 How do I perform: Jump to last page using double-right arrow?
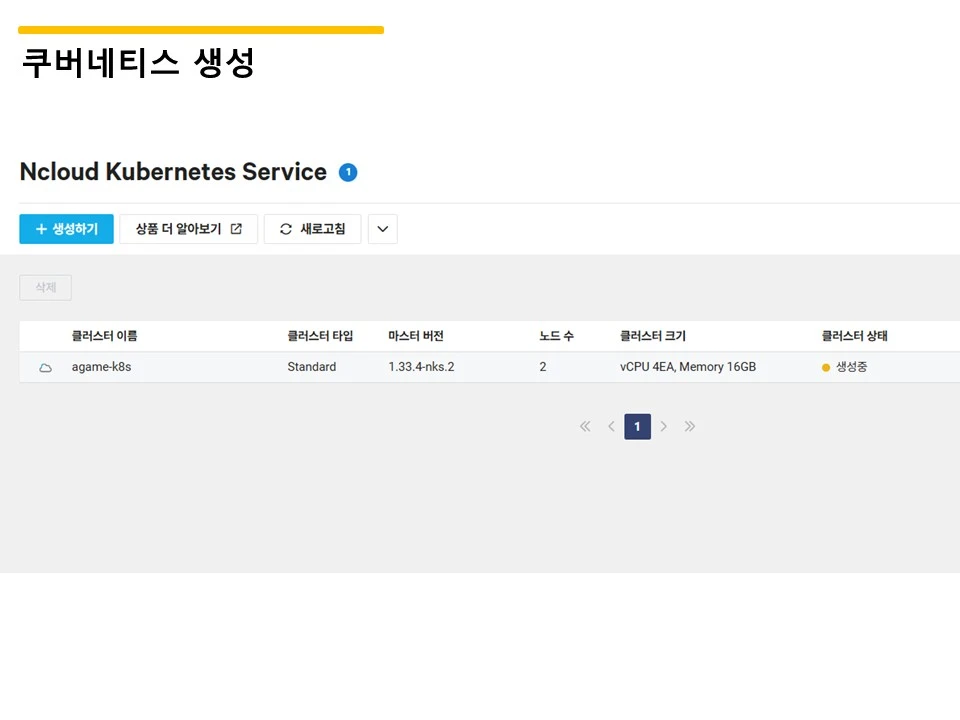(689, 426)
